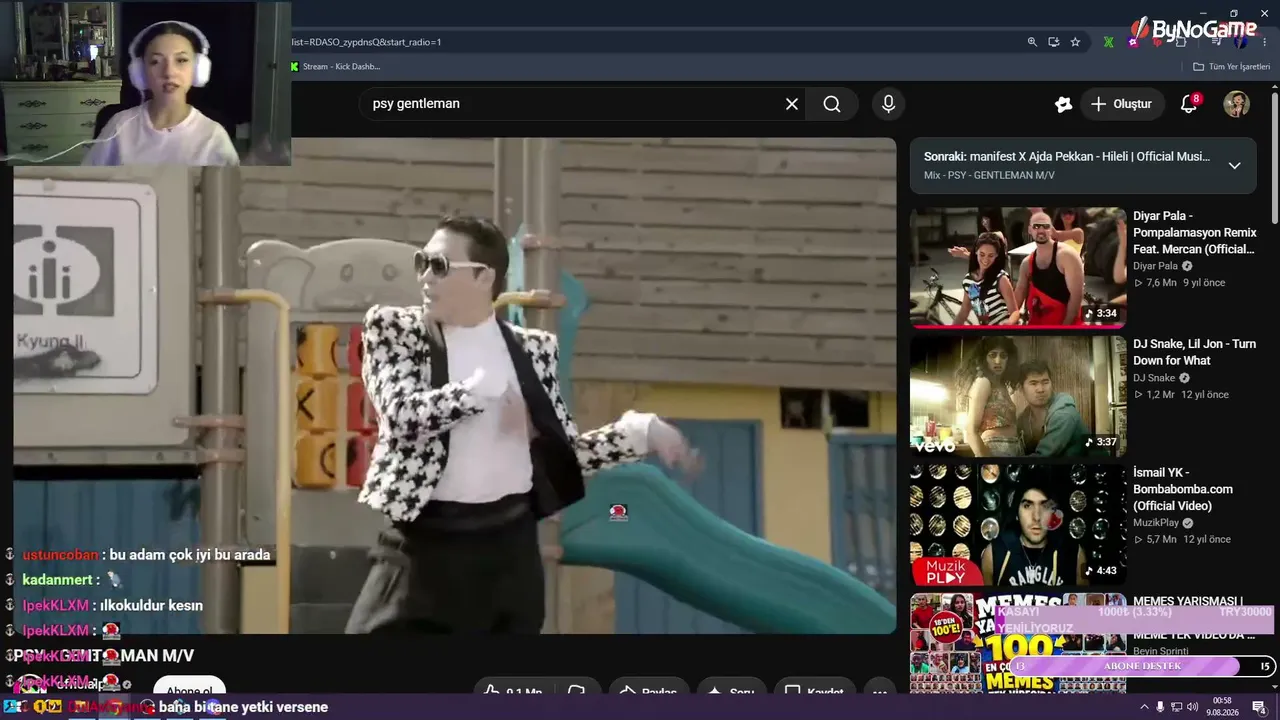This screenshot has height=720, width=1280.
Task: Open the MuzikPlay channel name
Action: pyautogui.click(x=1156, y=523)
